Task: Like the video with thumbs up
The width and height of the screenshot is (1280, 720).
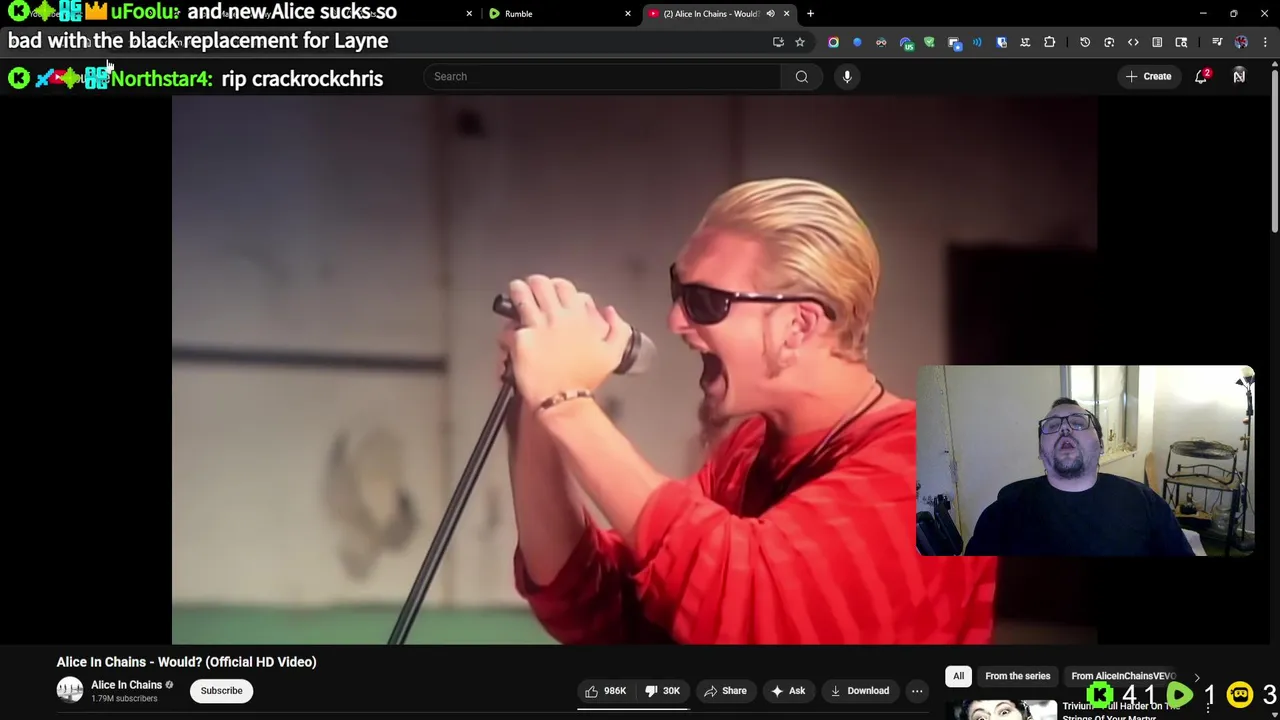Action: 605,691
